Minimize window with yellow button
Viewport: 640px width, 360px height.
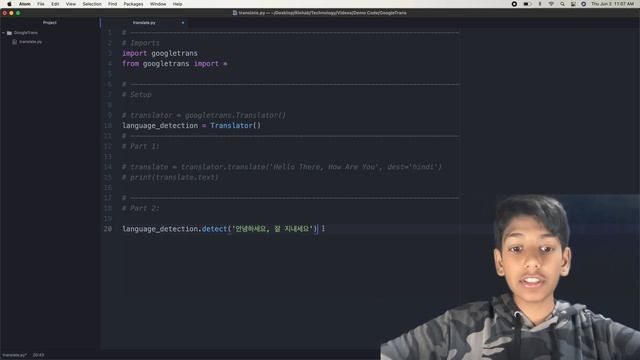click(x=11, y=13)
